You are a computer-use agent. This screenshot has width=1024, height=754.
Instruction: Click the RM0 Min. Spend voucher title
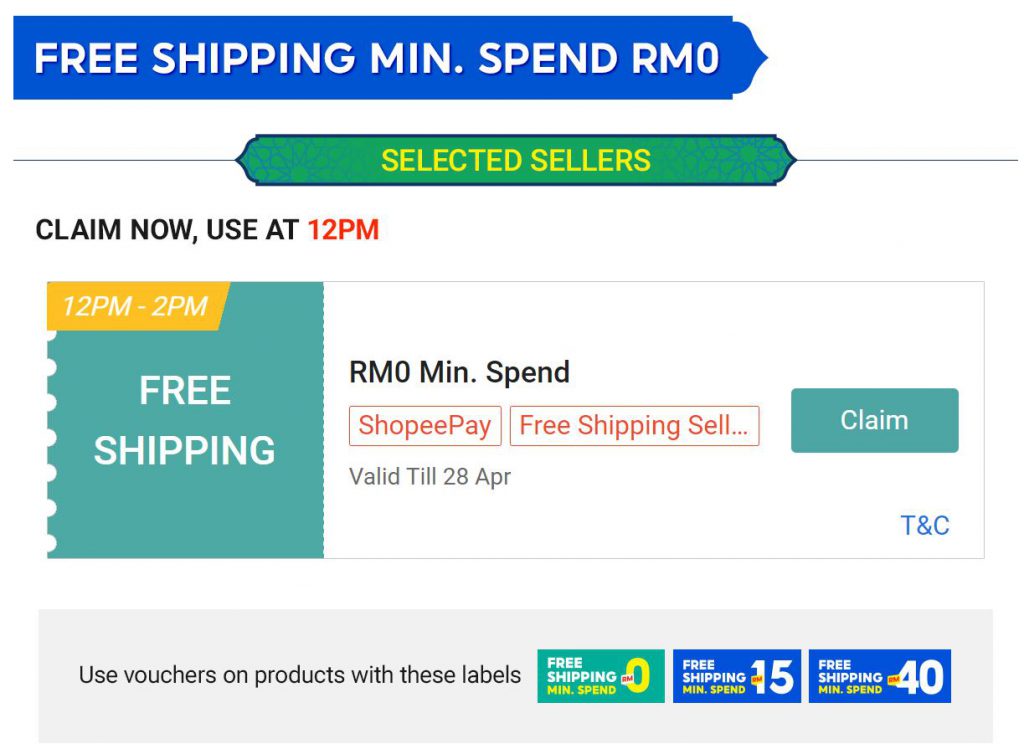(459, 372)
